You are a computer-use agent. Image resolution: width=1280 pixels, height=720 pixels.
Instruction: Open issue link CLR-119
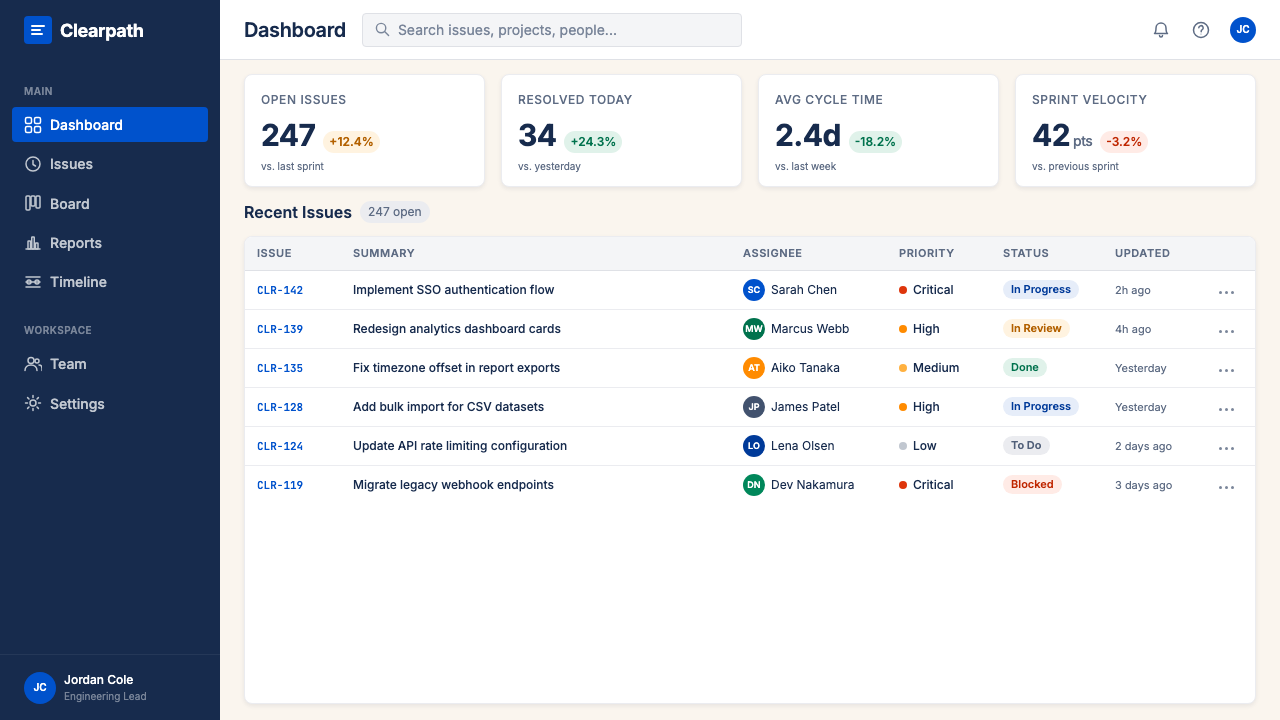(x=280, y=485)
